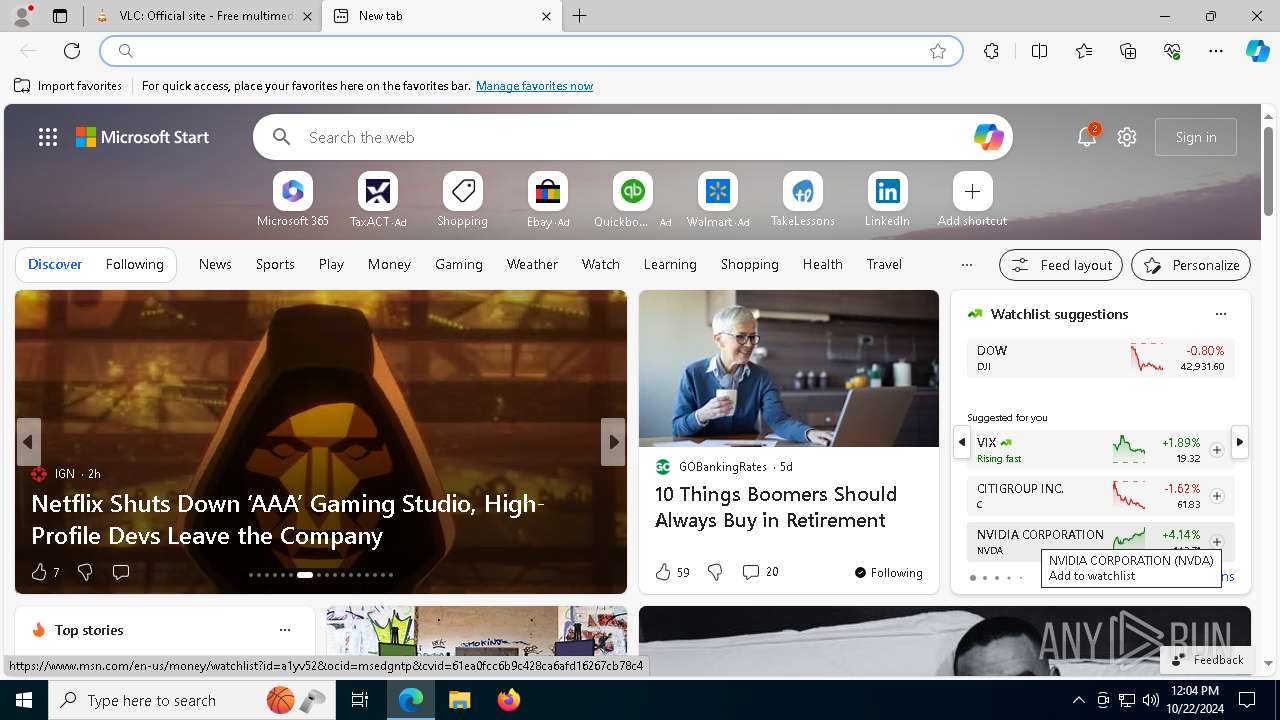Click the Copilot icon in the search box
1280x720 pixels.
pos(988,137)
